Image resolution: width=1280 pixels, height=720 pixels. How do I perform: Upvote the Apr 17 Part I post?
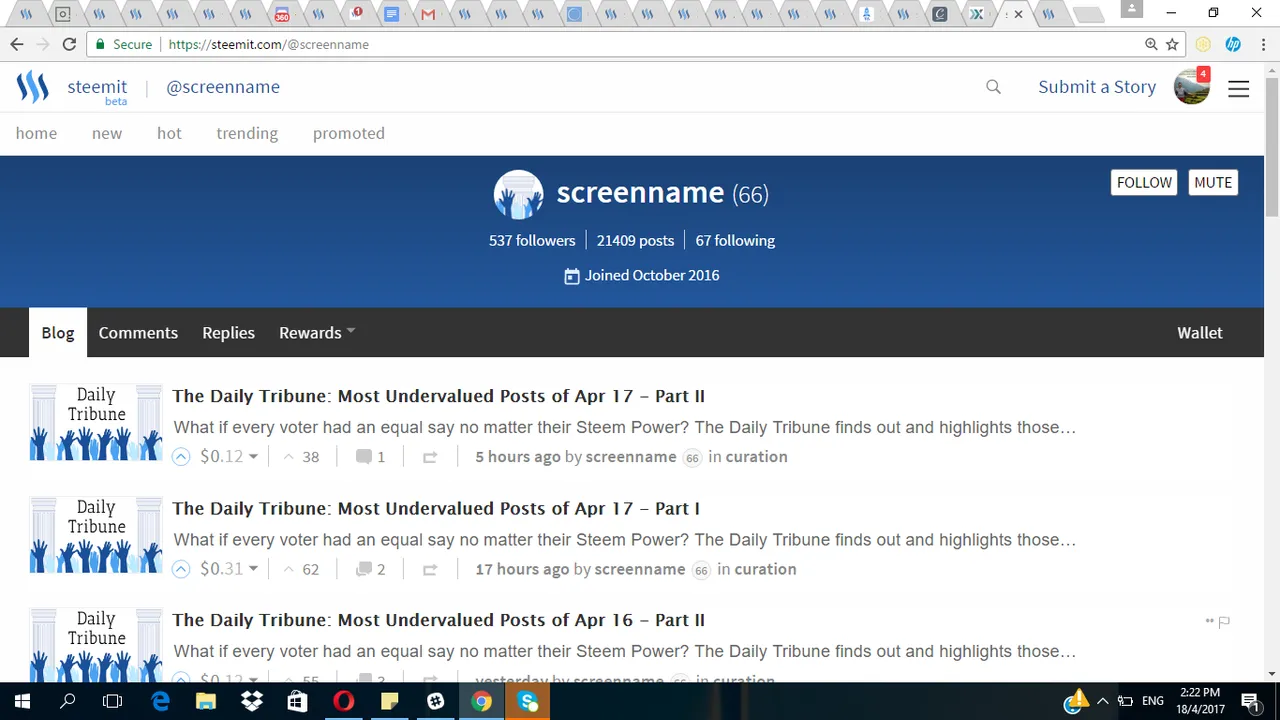(x=181, y=569)
